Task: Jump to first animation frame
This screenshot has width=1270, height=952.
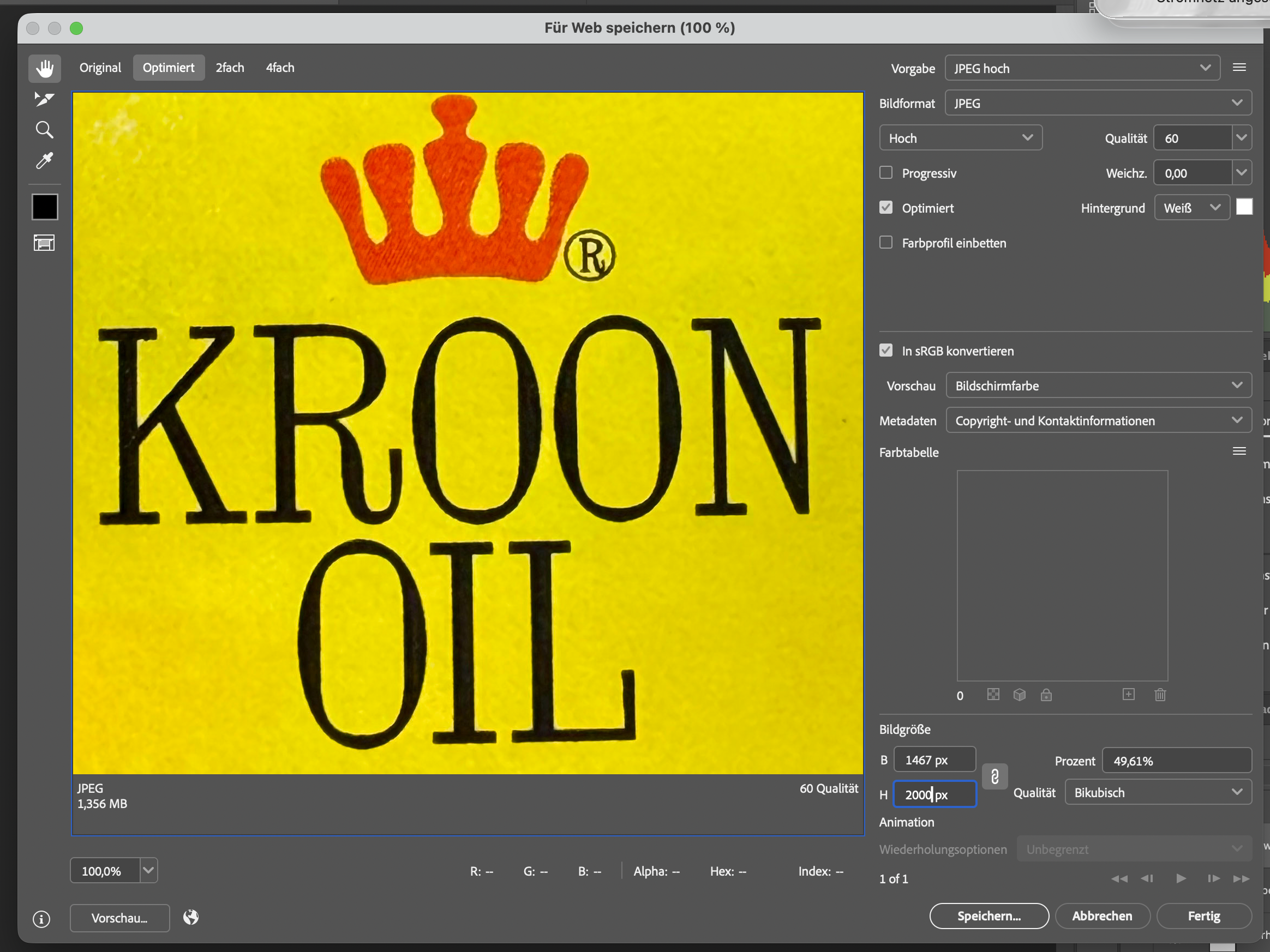Action: 1119,878
